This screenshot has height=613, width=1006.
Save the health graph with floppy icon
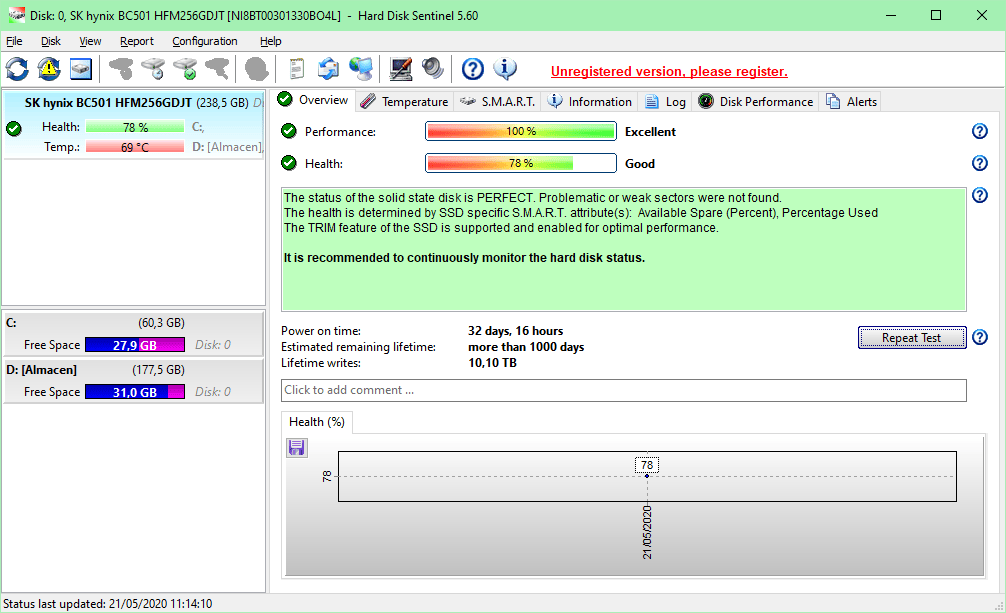296,447
